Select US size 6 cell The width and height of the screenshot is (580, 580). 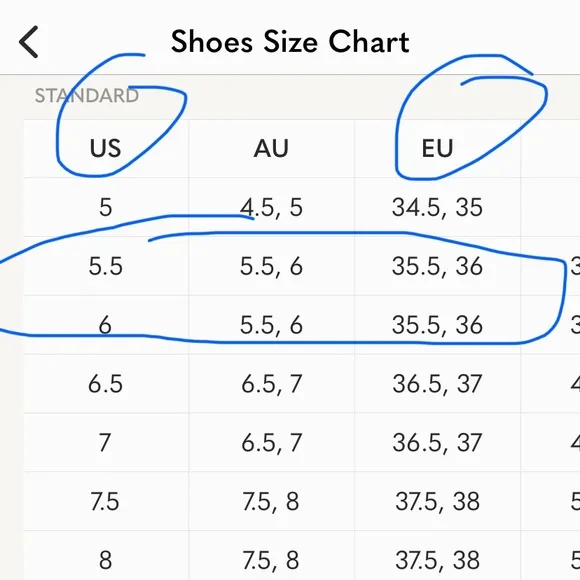pos(105,325)
